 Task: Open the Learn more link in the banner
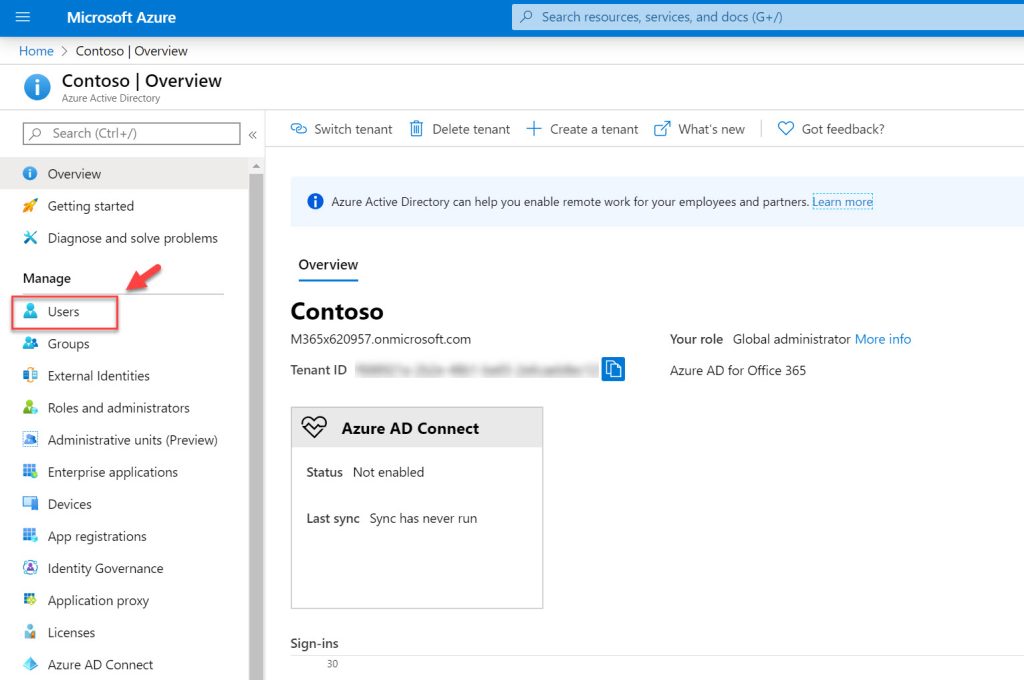point(841,200)
